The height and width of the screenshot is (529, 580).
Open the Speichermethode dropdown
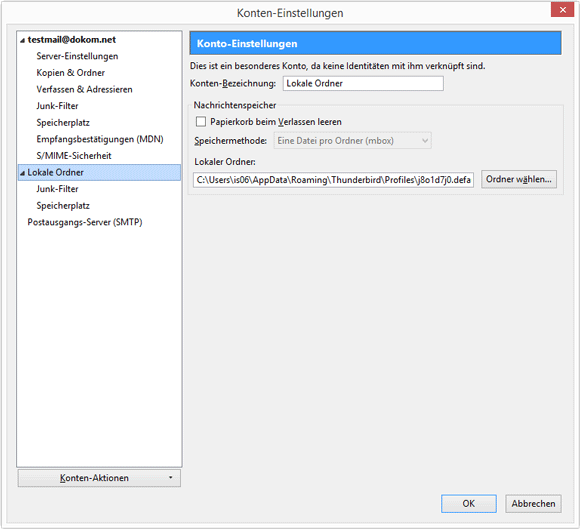(353, 141)
